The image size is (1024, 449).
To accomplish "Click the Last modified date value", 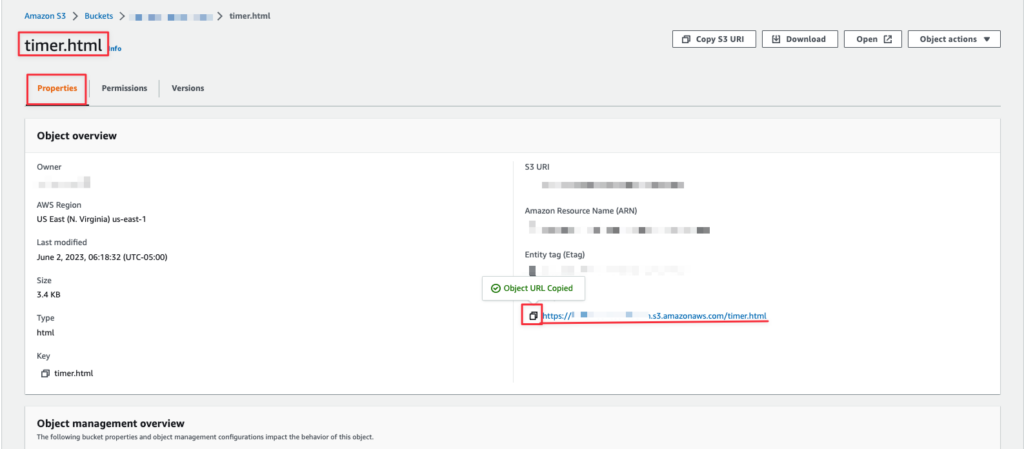I will pyautogui.click(x=103, y=257).
